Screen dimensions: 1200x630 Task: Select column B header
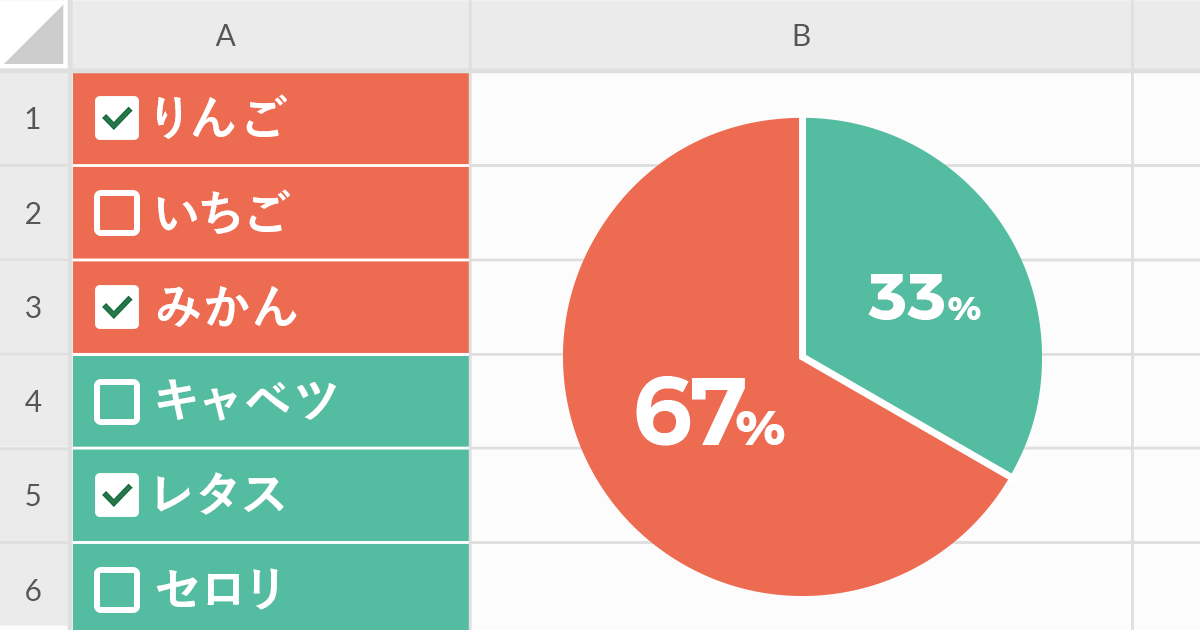[801, 36]
